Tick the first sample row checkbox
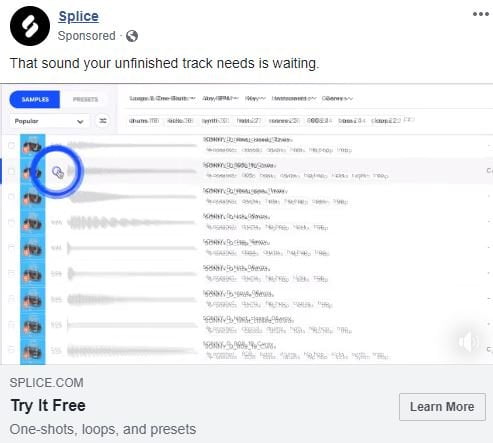The image size is (493, 443). [x=11, y=145]
